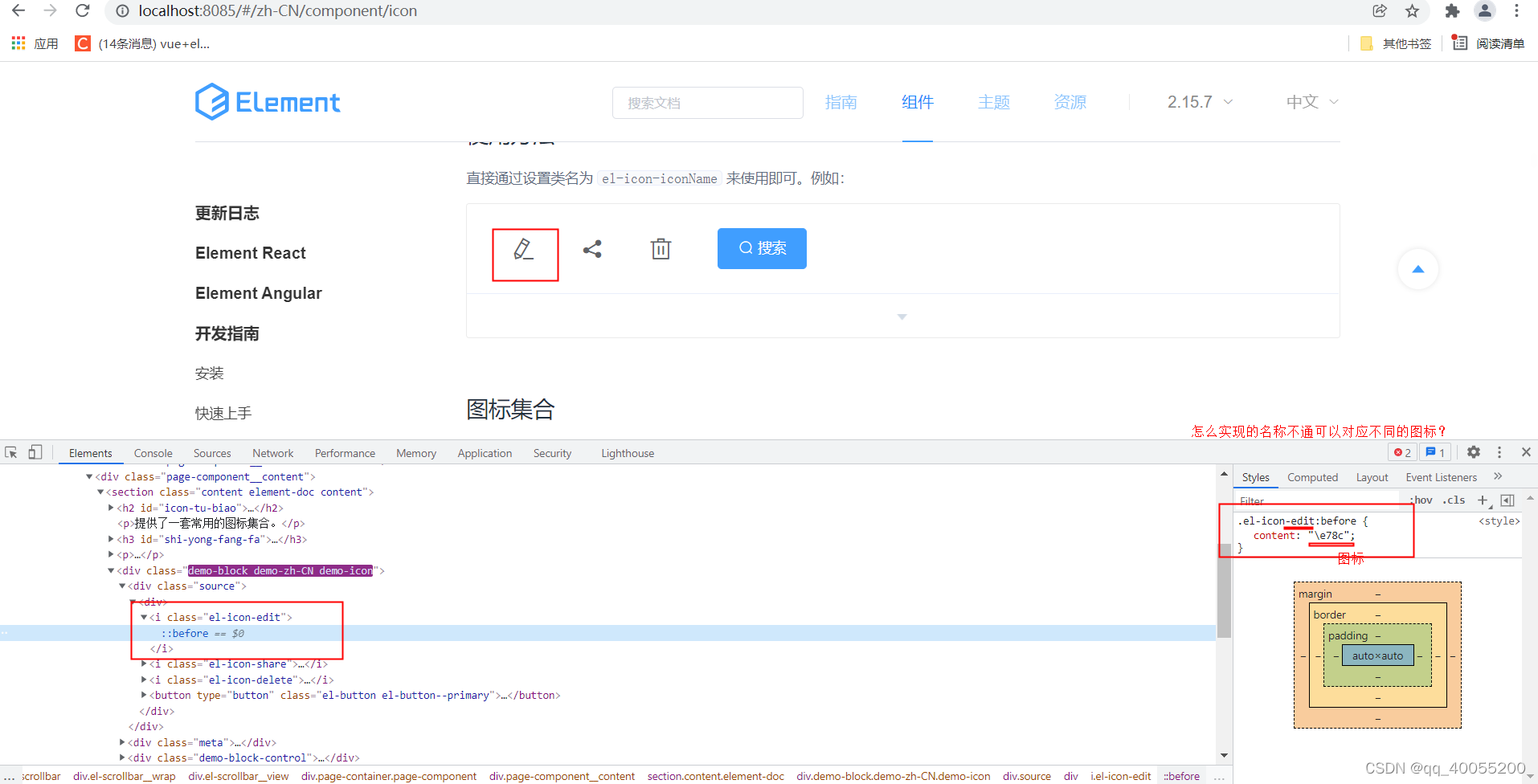Screen dimensions: 1538x784
Task: Click the 搜索 primary button in demo
Action: click(760, 248)
